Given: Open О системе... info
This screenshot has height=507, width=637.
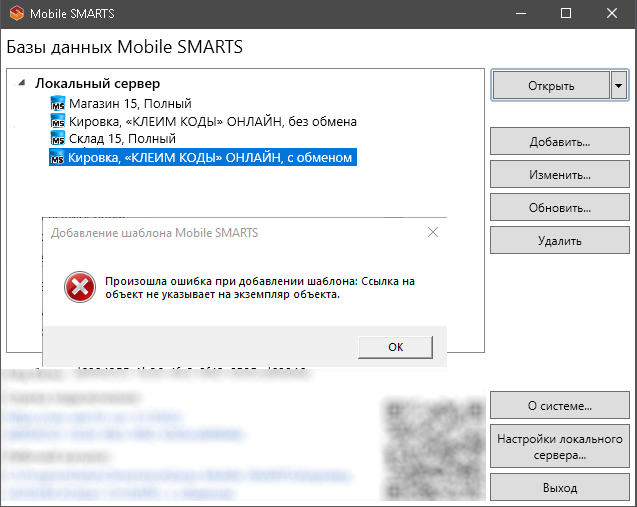Looking at the screenshot, I should pyautogui.click(x=560, y=405).
